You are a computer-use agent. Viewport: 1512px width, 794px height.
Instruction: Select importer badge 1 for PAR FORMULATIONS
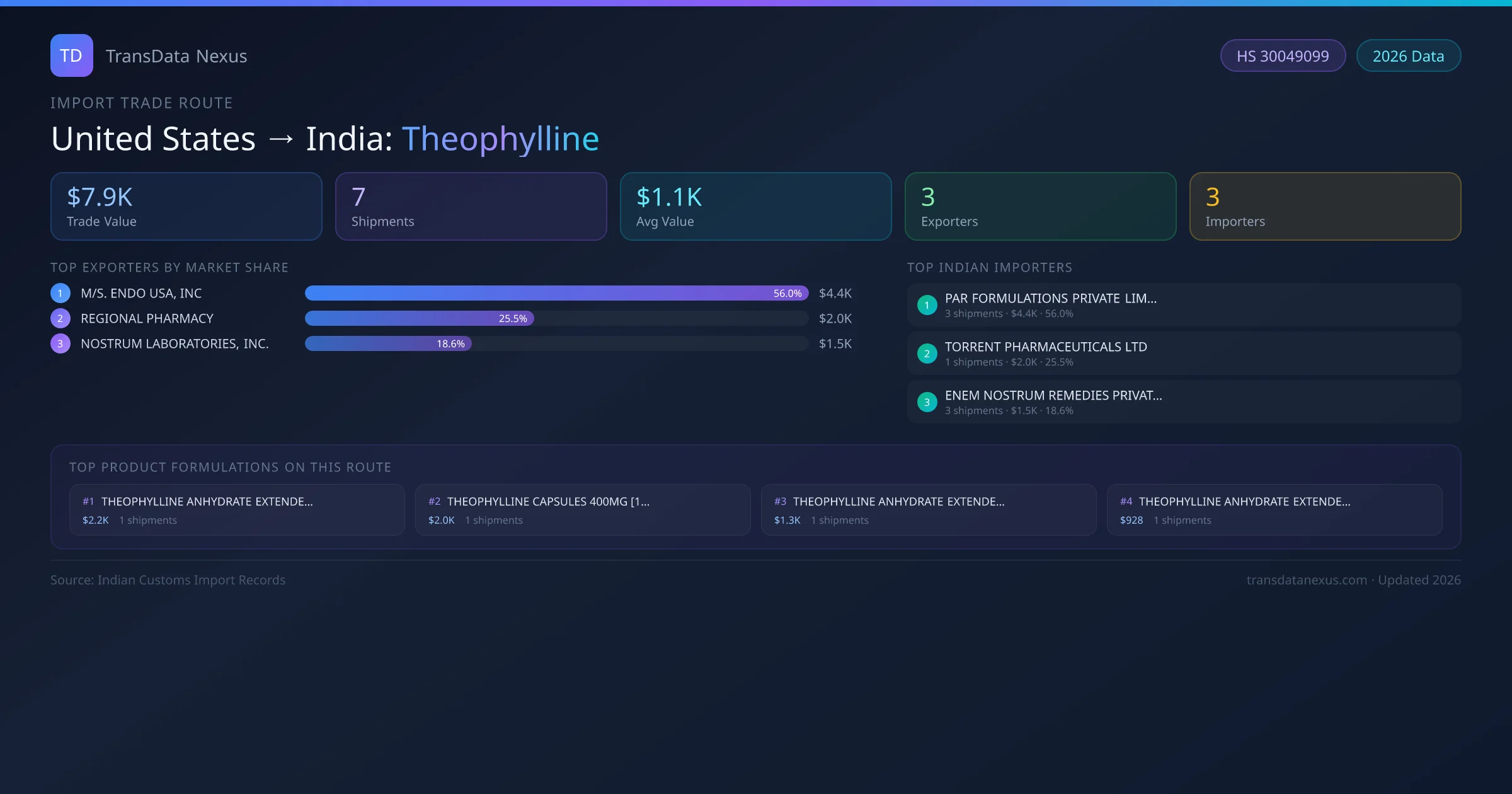(927, 304)
